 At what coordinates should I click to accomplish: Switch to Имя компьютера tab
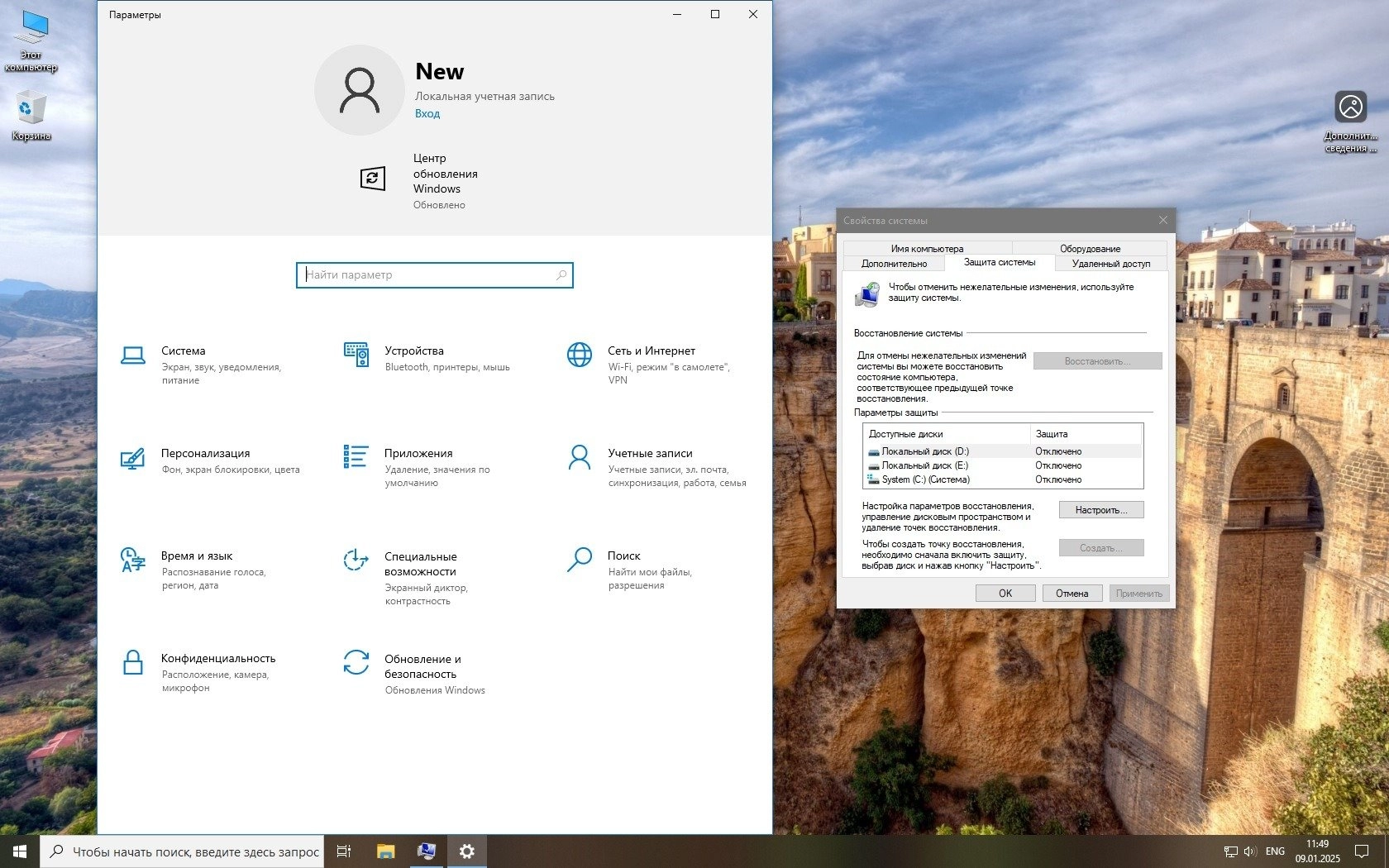point(927,248)
